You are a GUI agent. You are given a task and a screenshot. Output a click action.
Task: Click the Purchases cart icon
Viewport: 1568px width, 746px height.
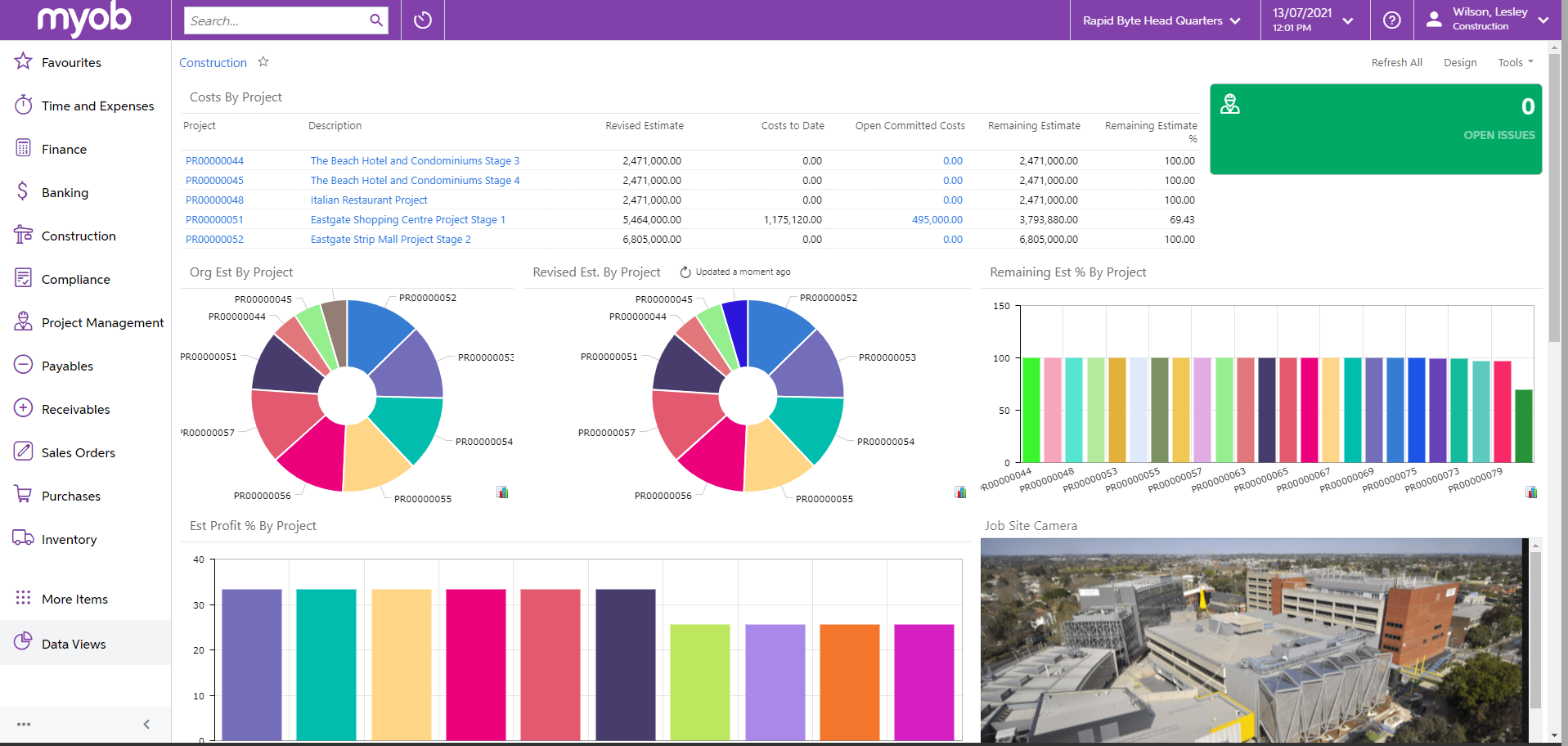click(x=23, y=495)
